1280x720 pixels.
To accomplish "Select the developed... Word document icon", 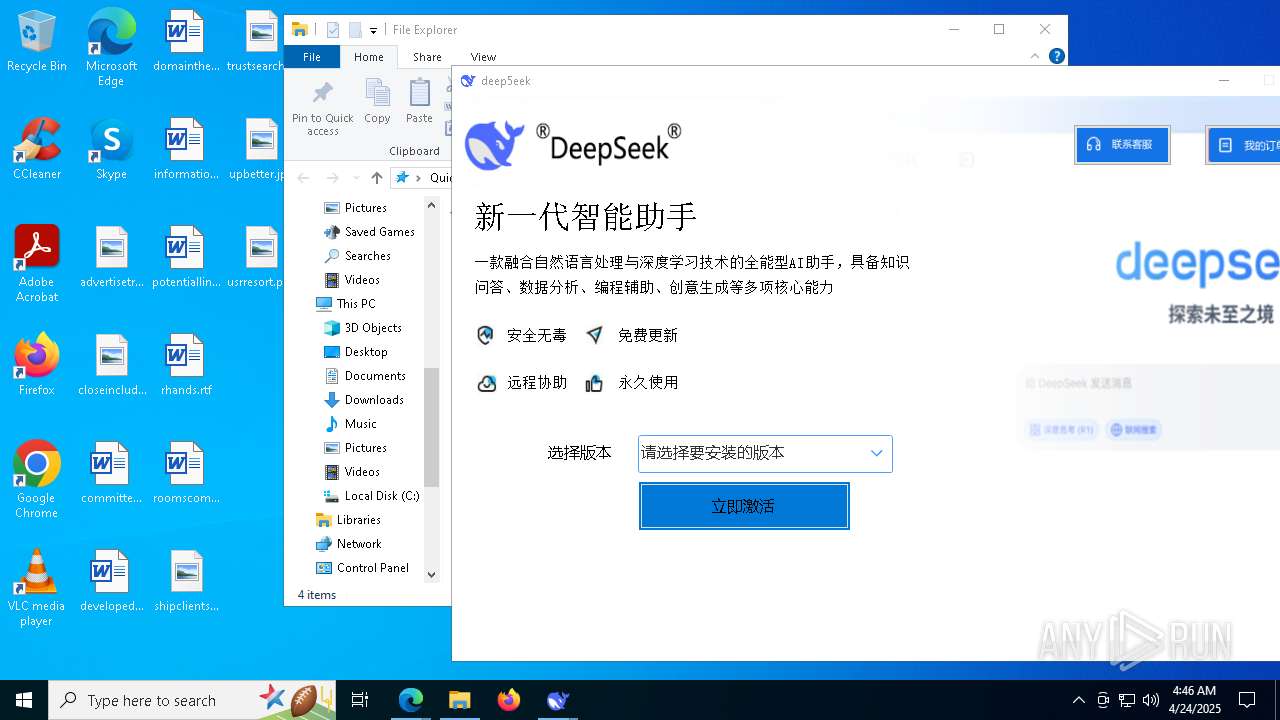I will (111, 581).
